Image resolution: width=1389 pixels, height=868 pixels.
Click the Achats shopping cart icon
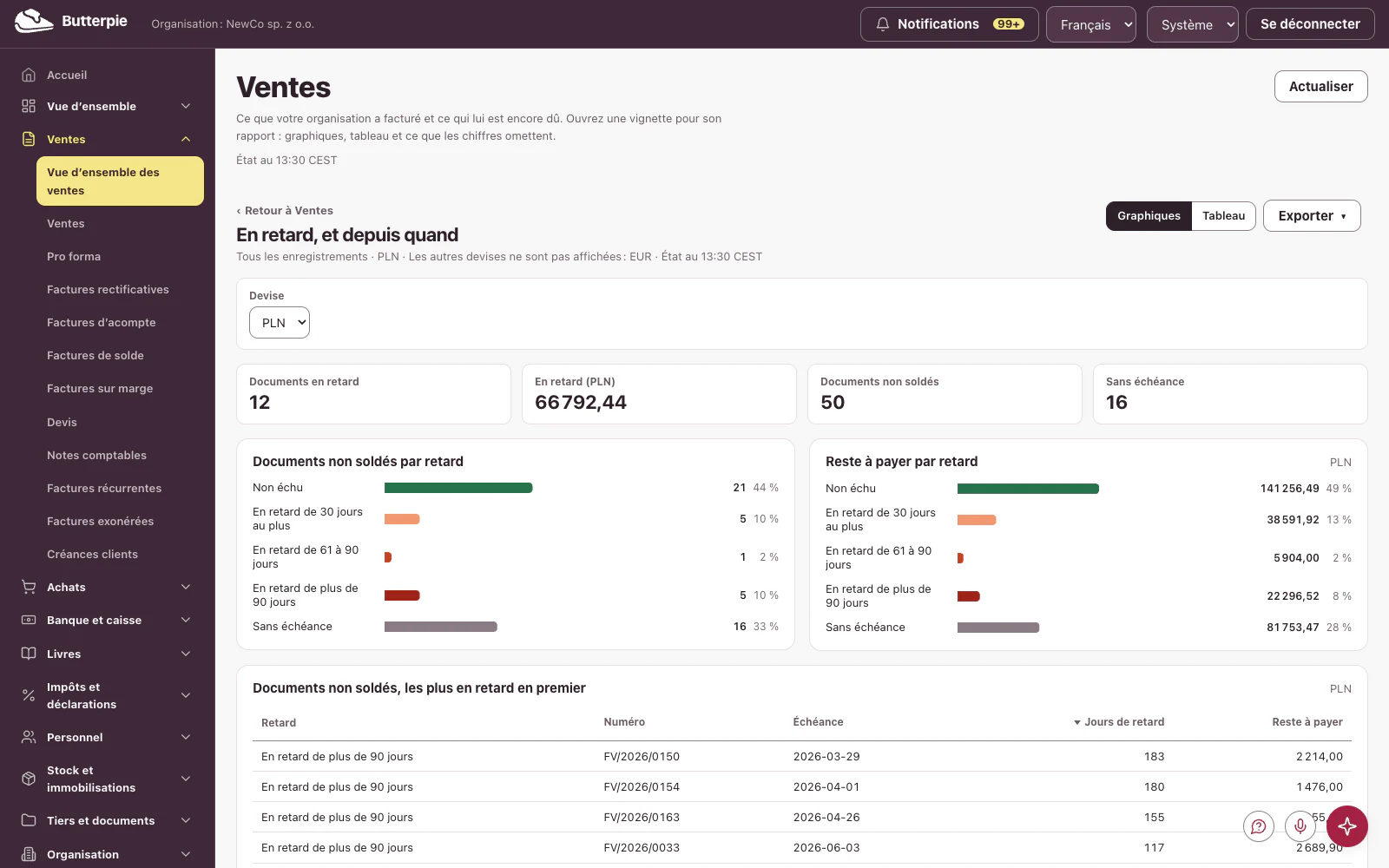[29, 587]
